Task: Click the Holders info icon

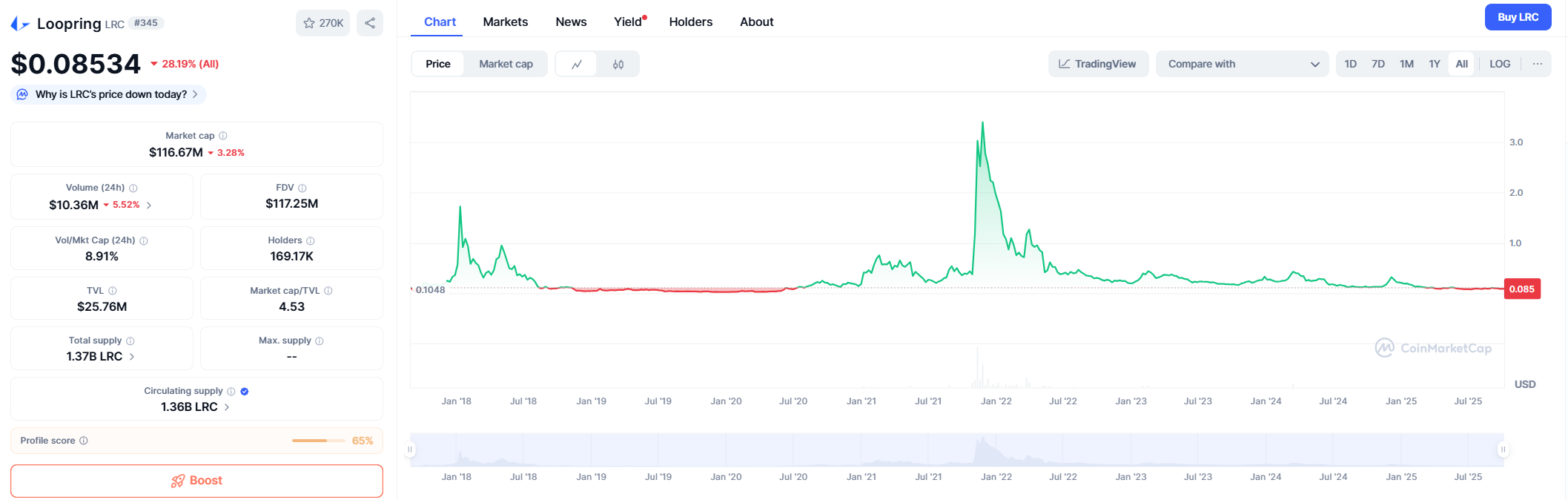Action: [311, 240]
